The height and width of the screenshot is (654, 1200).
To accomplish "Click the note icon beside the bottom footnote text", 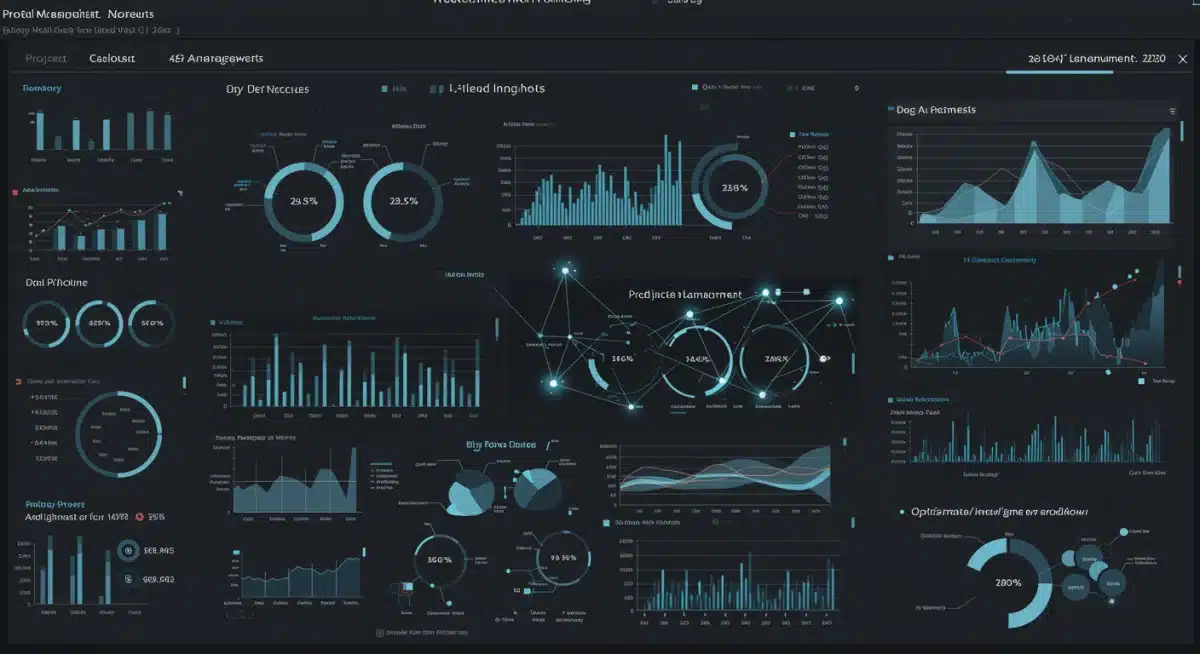I will 379,632.
